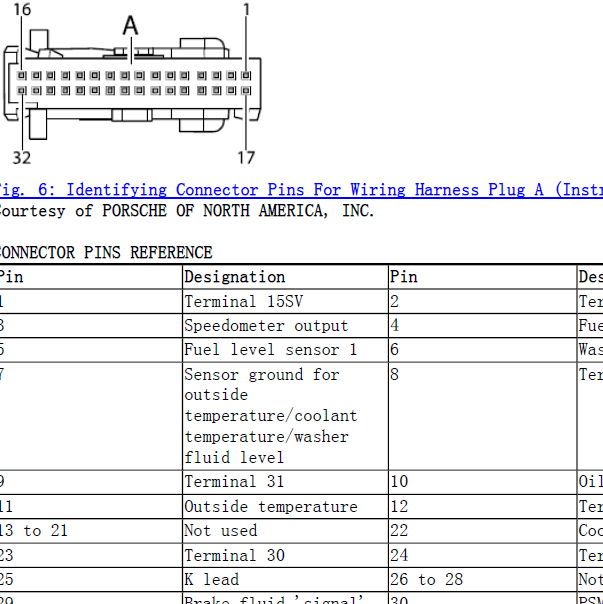This screenshot has height=604, width=603.
Task: Select 'Fuel level sensor 1' cell
Action: (x=285, y=350)
